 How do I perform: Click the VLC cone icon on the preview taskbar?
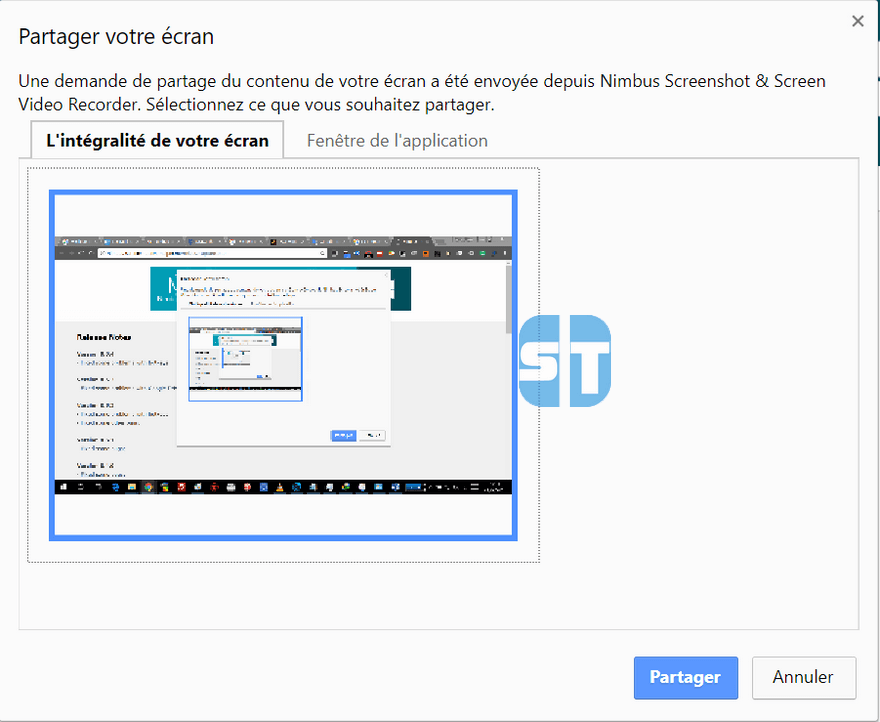point(279,487)
